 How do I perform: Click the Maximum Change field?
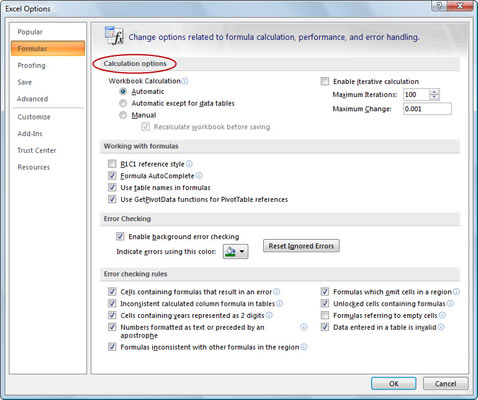[x=427, y=109]
